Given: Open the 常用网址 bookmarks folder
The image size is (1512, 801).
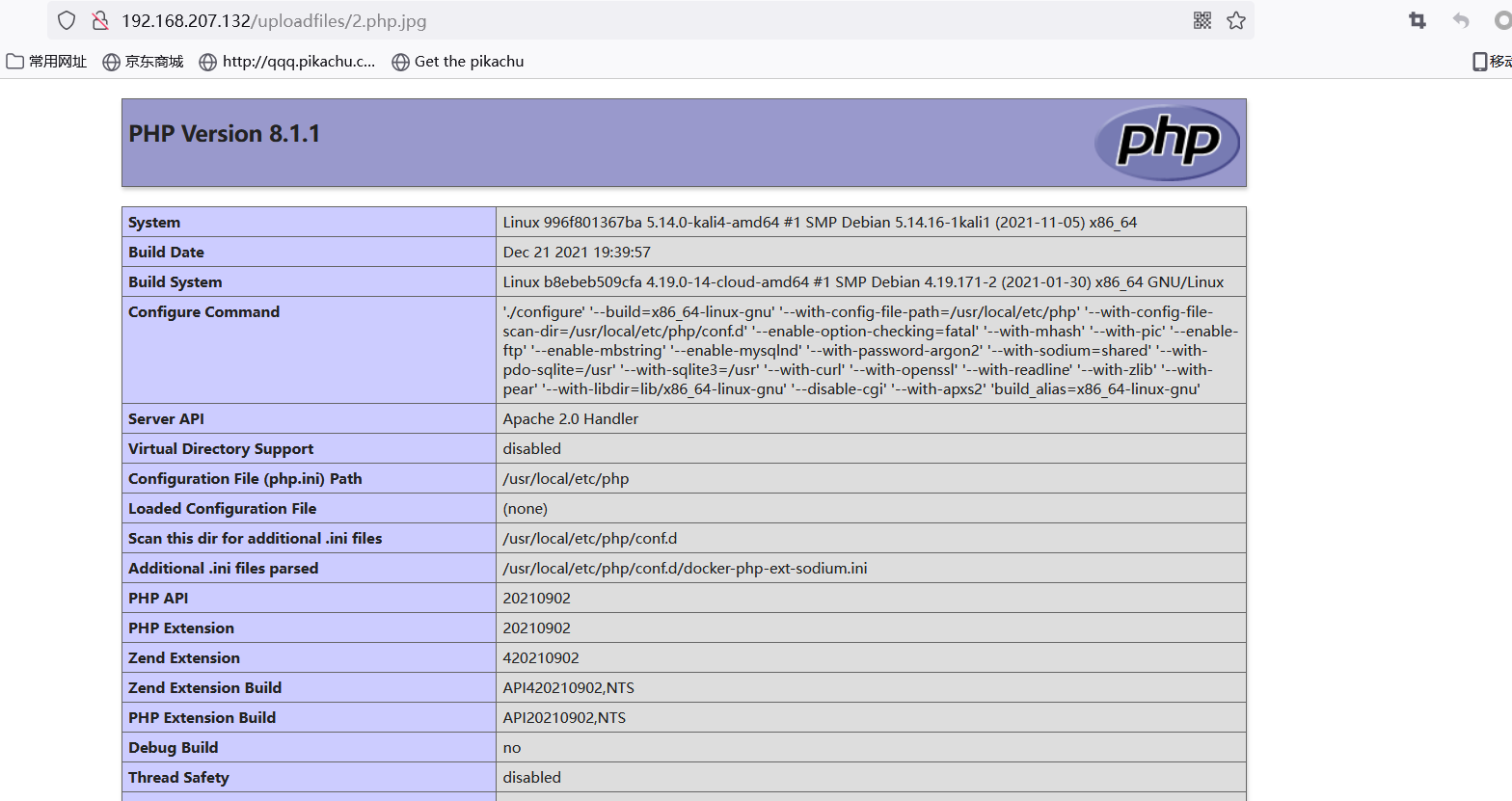Looking at the screenshot, I should click(46, 62).
